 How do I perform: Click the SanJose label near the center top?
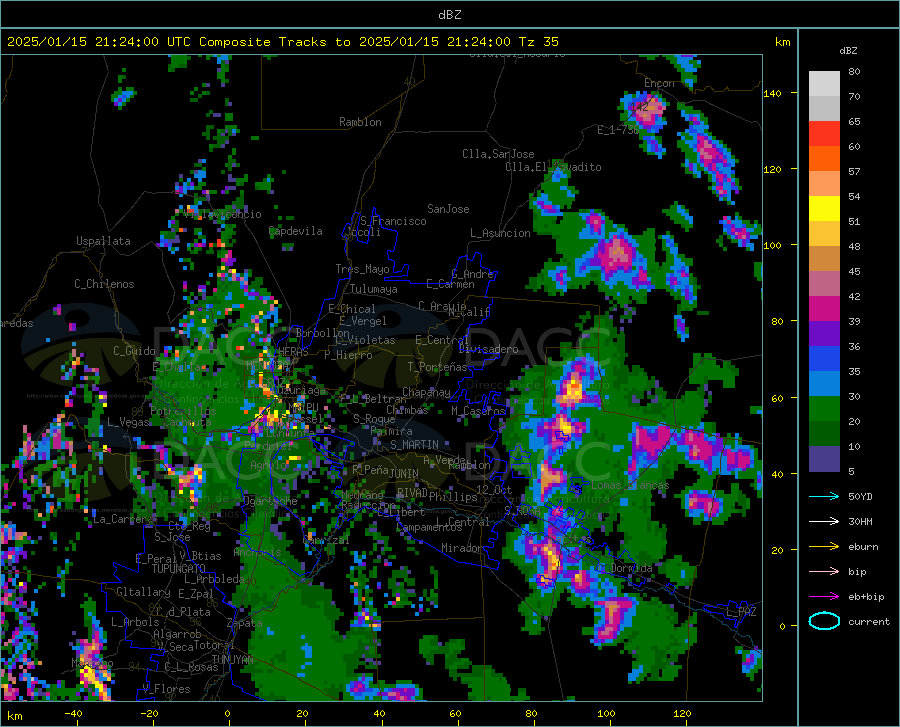coord(448,209)
